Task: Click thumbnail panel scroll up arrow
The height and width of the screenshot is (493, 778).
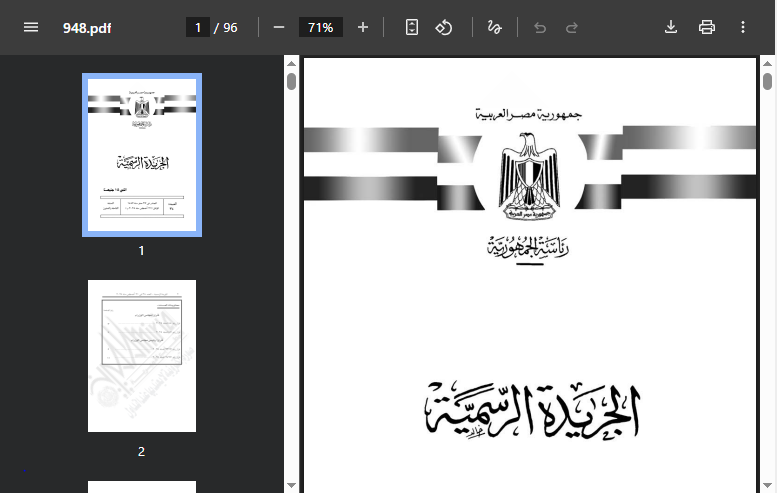Action: click(x=291, y=63)
